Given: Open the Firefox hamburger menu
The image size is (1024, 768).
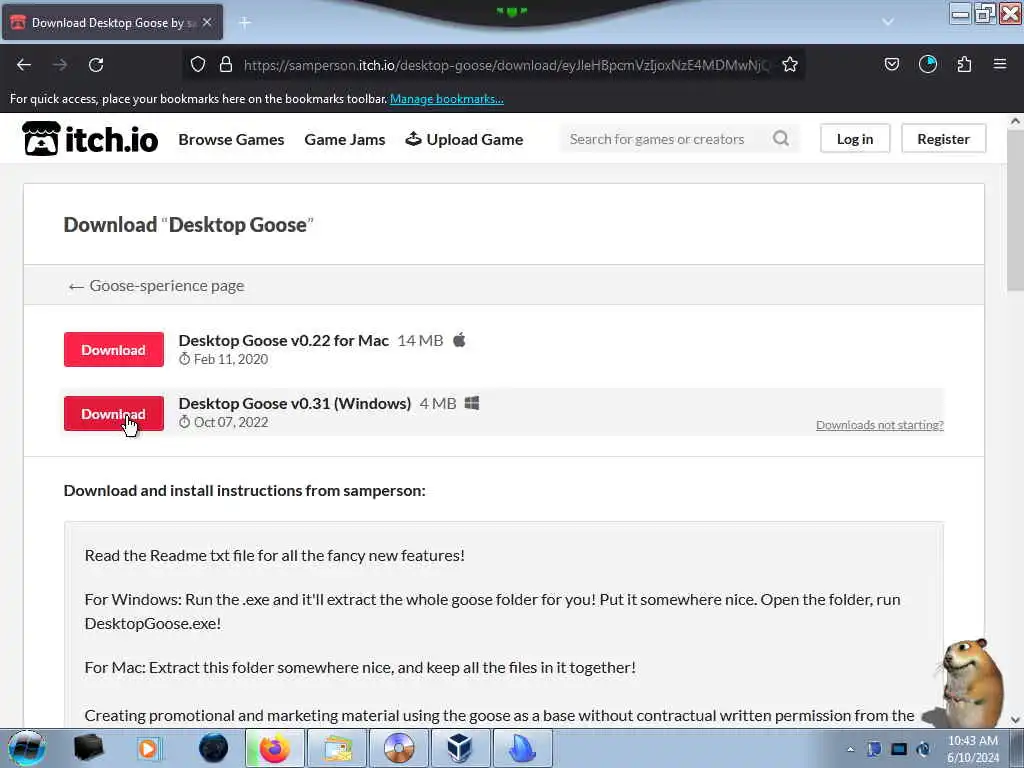Looking at the screenshot, I should pos(1000,64).
